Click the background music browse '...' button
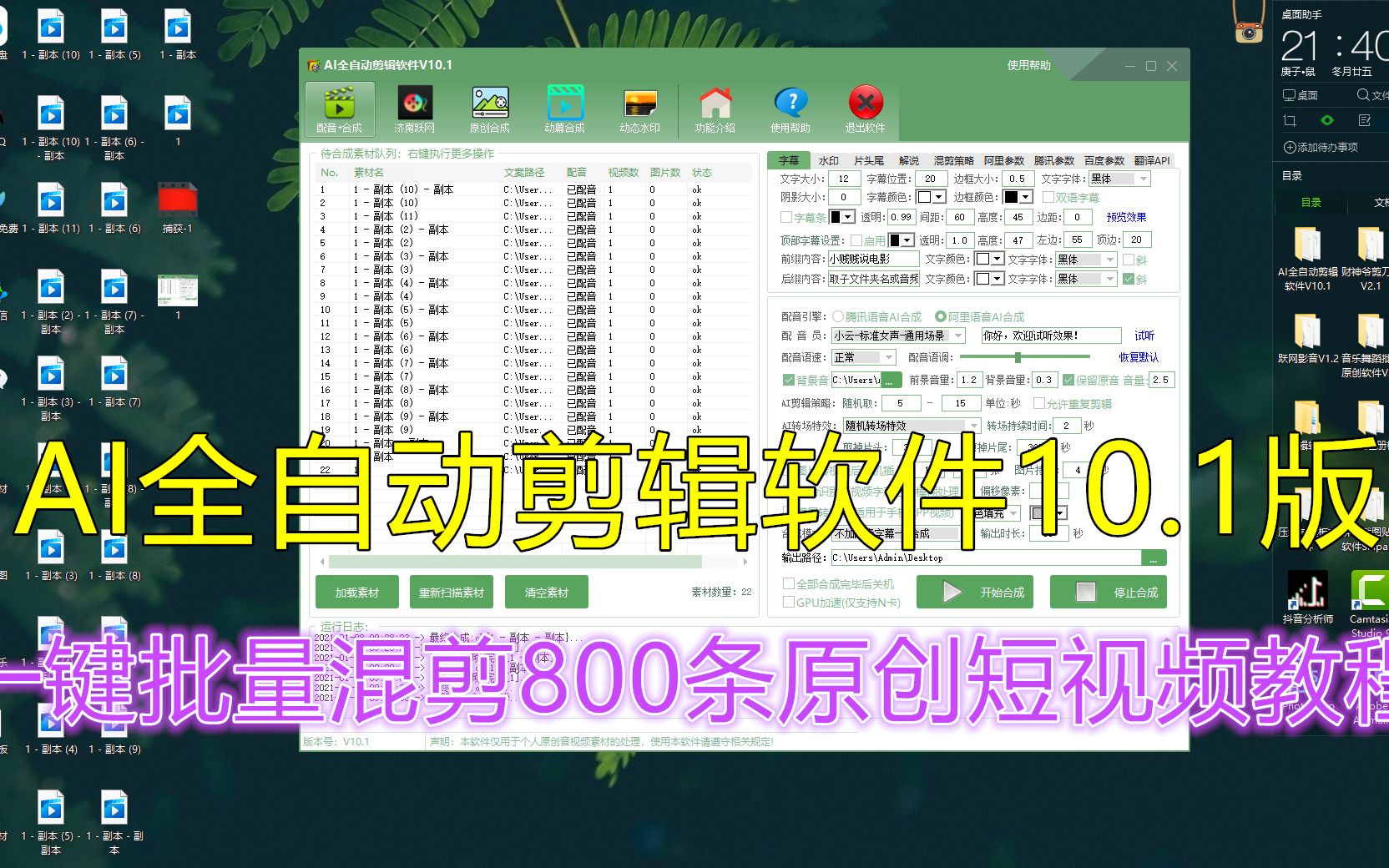Image resolution: width=1389 pixels, height=868 pixels. (892, 381)
